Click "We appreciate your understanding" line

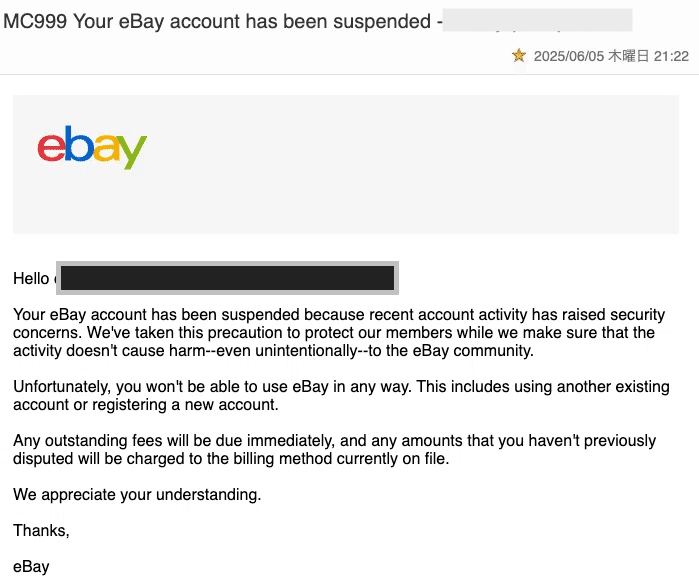point(137,495)
